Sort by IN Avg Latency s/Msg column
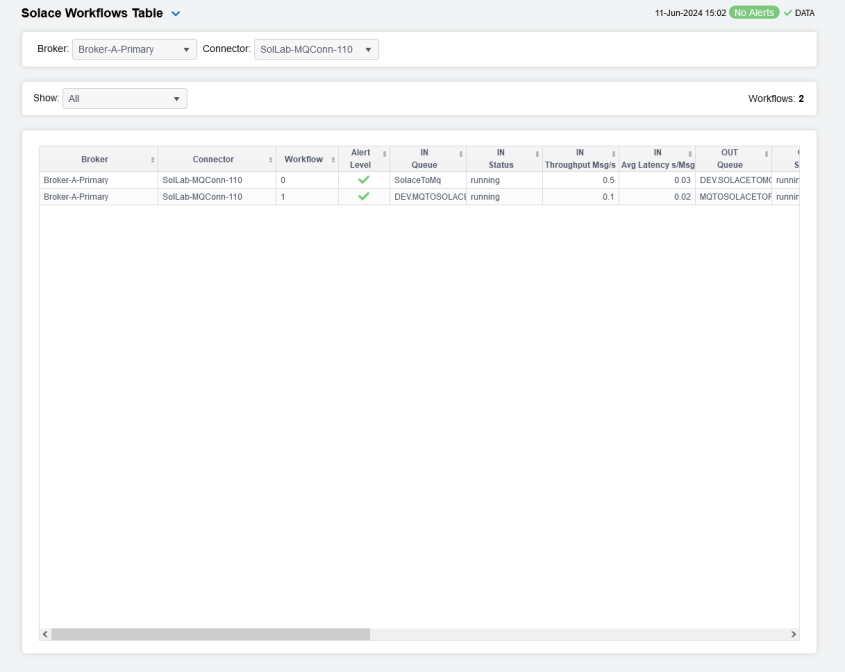 (x=657, y=158)
